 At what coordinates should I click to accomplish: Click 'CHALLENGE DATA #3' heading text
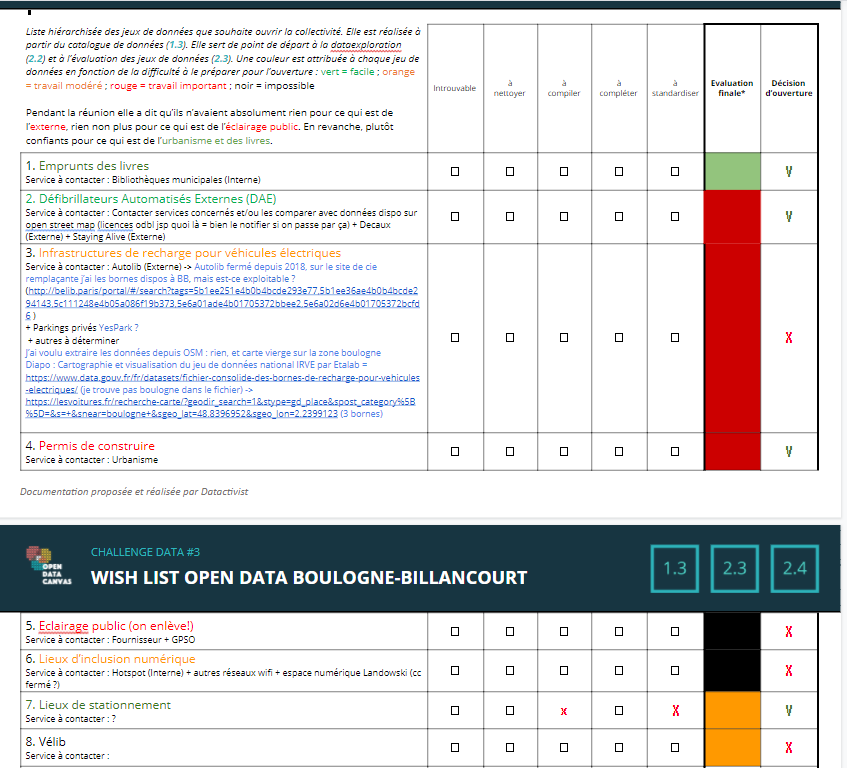(x=145, y=552)
